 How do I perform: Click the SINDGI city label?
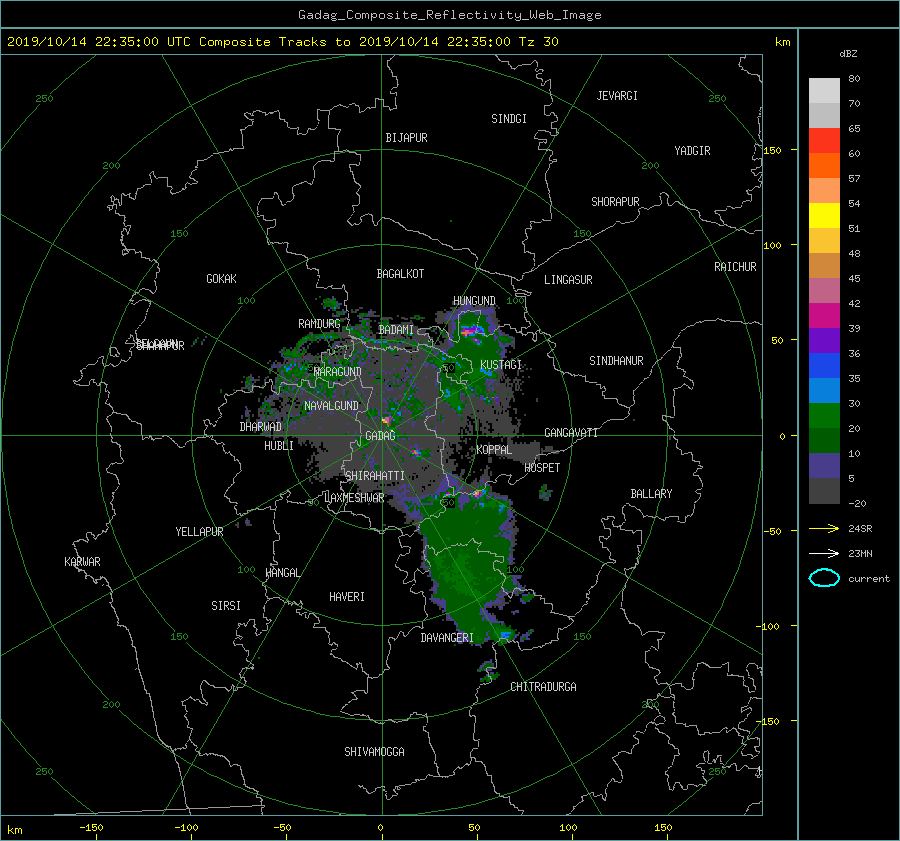click(509, 119)
